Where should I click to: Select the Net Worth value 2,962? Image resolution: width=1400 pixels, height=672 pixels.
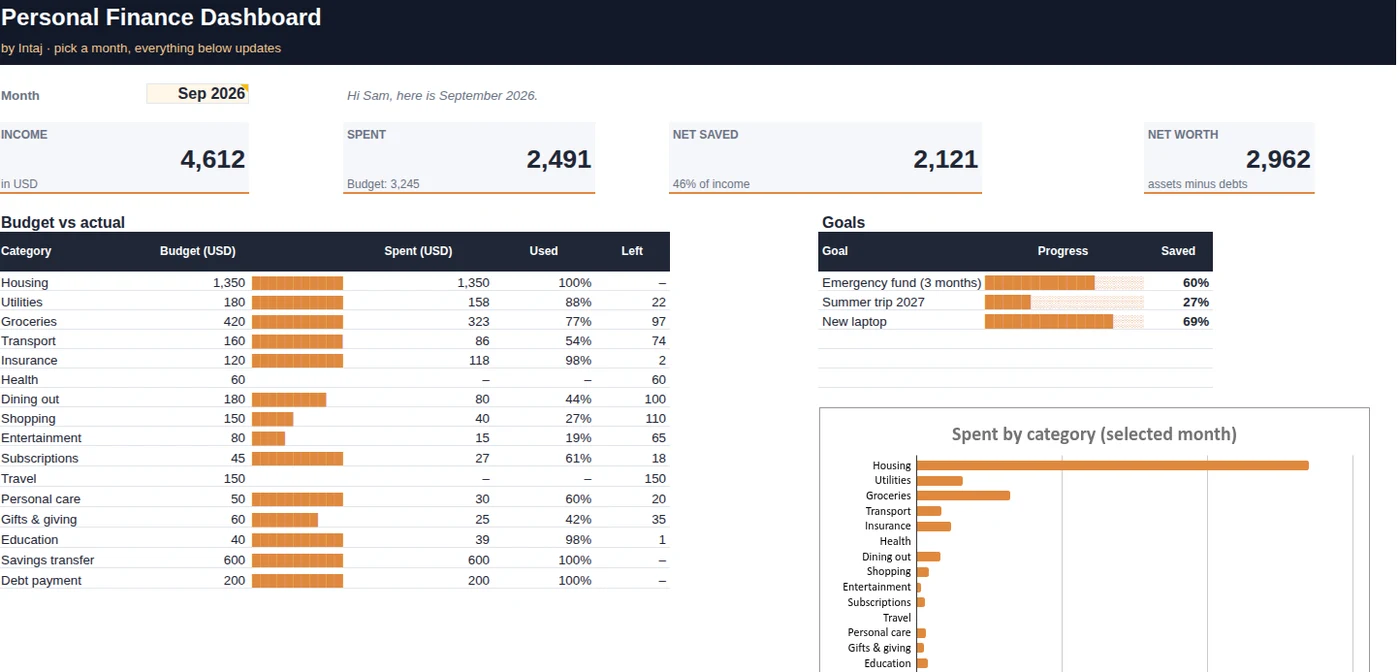(1278, 159)
